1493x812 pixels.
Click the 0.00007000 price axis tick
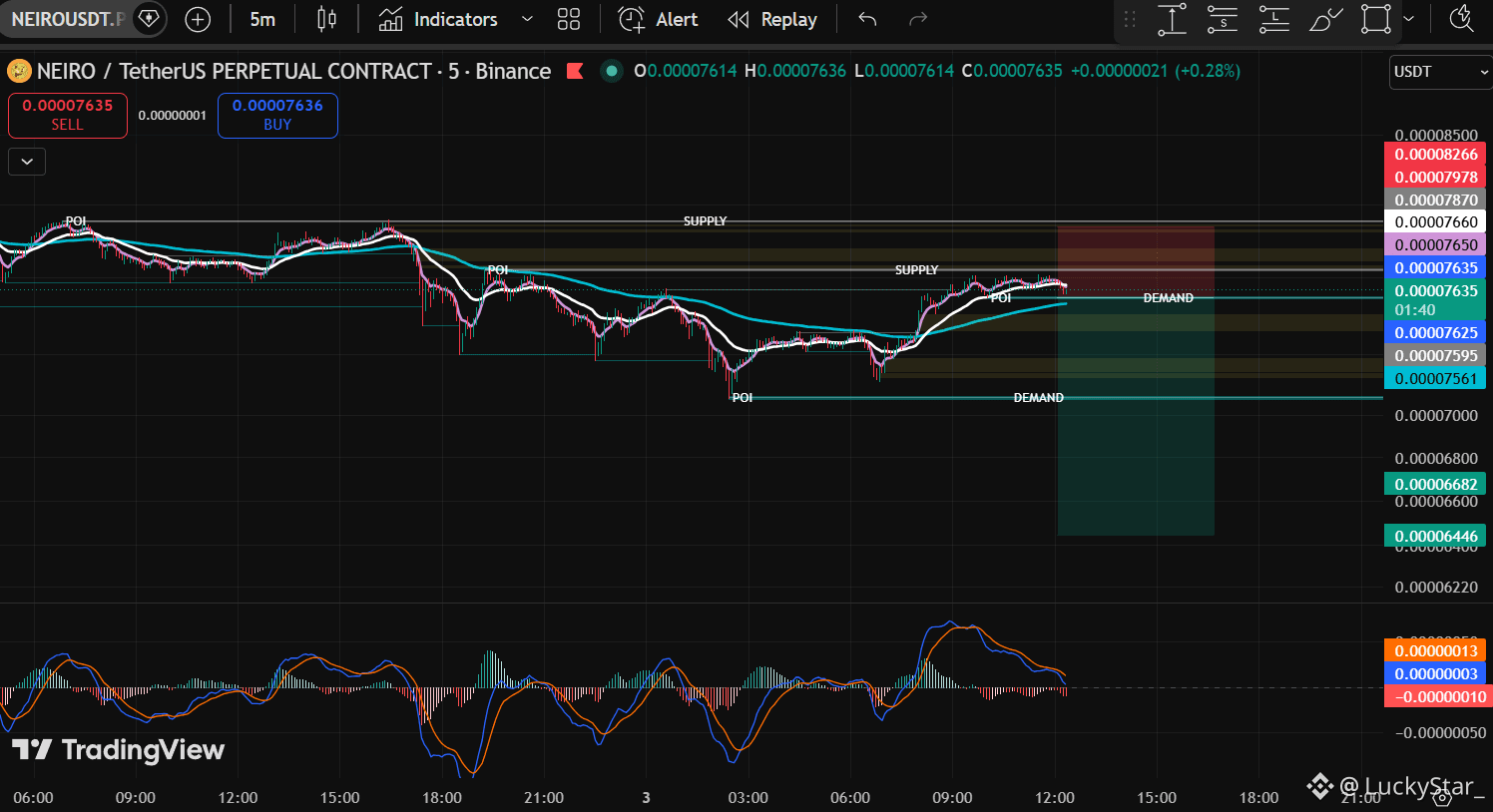1436,416
